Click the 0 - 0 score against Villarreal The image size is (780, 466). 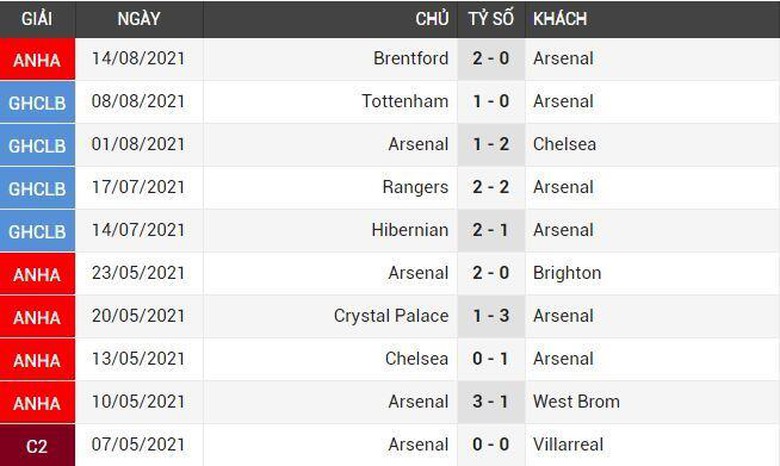coord(491,445)
